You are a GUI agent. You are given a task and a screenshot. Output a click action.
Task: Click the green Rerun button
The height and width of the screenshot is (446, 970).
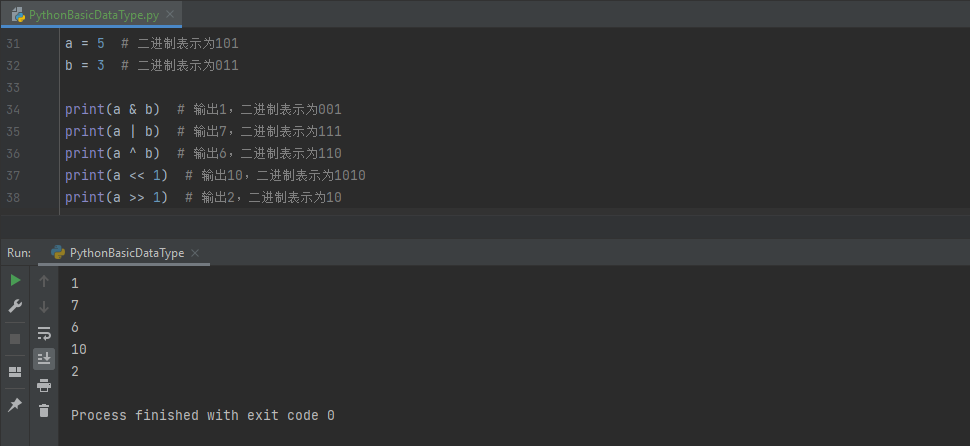(x=15, y=281)
